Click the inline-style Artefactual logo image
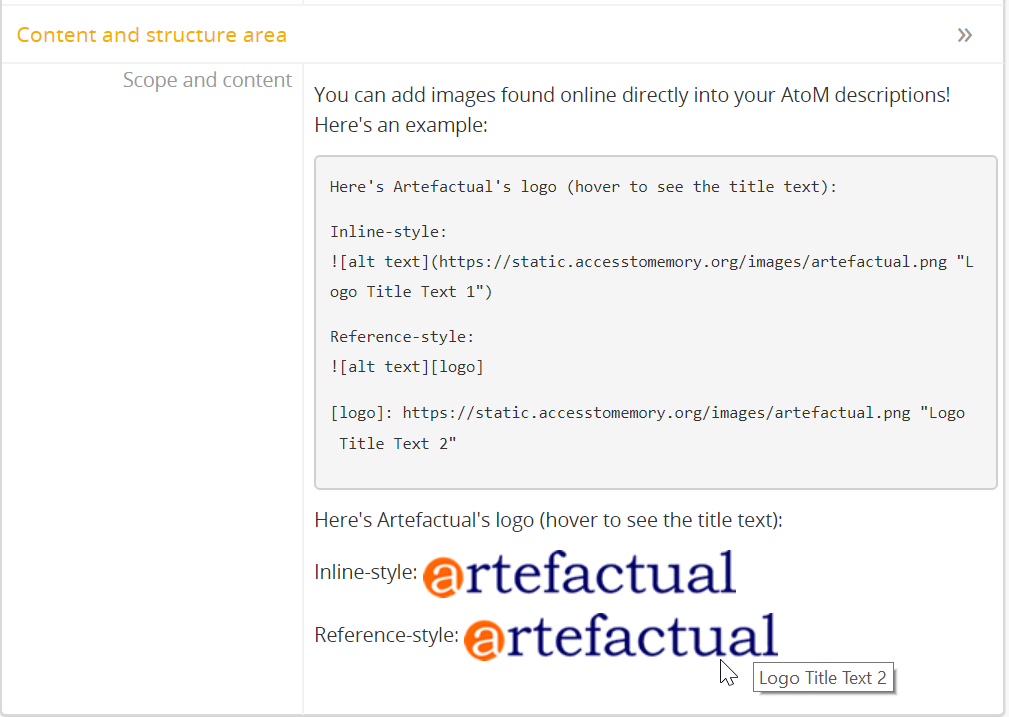The width and height of the screenshot is (1009, 717). pyautogui.click(x=579, y=574)
